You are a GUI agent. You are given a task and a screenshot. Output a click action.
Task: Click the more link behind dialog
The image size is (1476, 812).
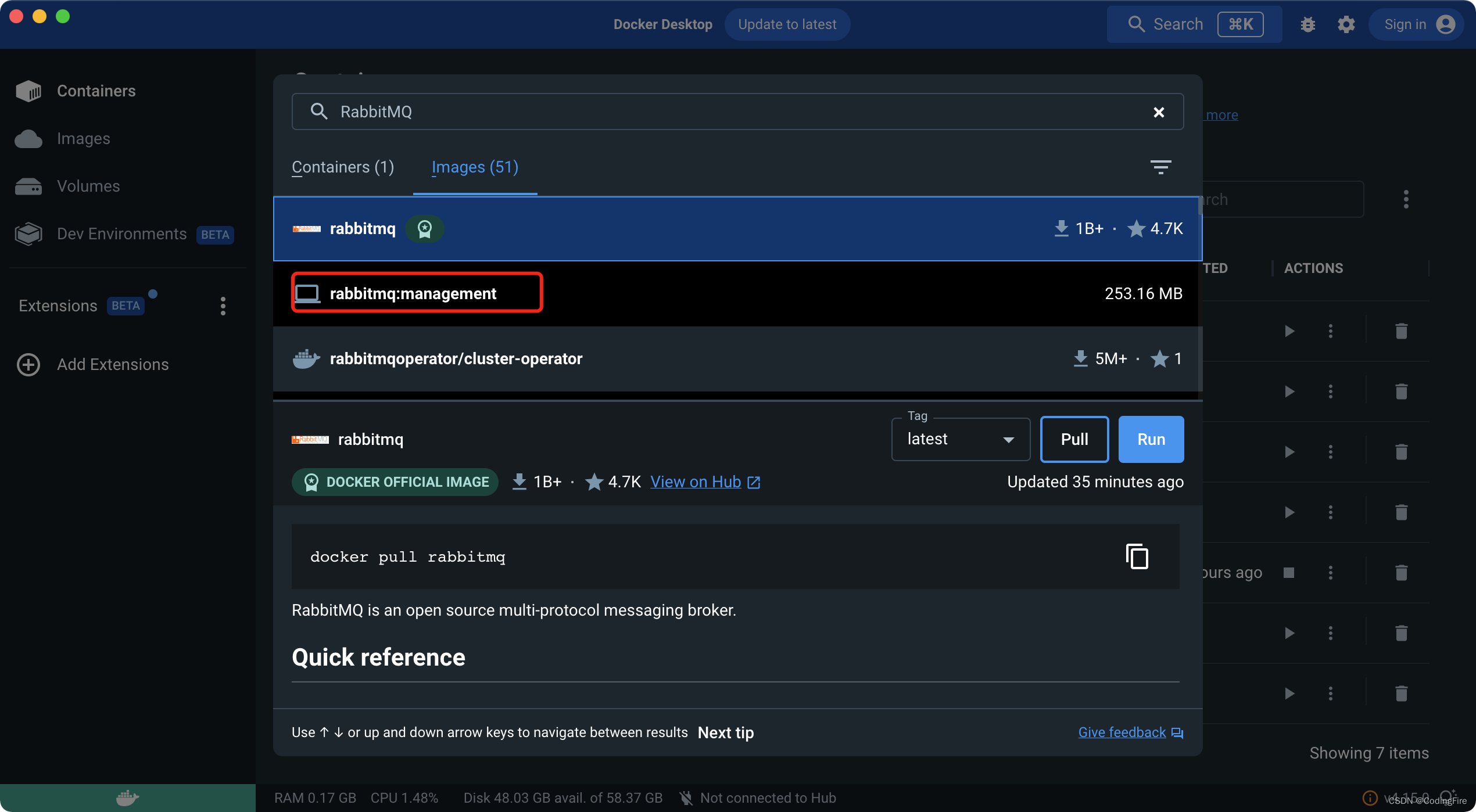[1221, 115]
